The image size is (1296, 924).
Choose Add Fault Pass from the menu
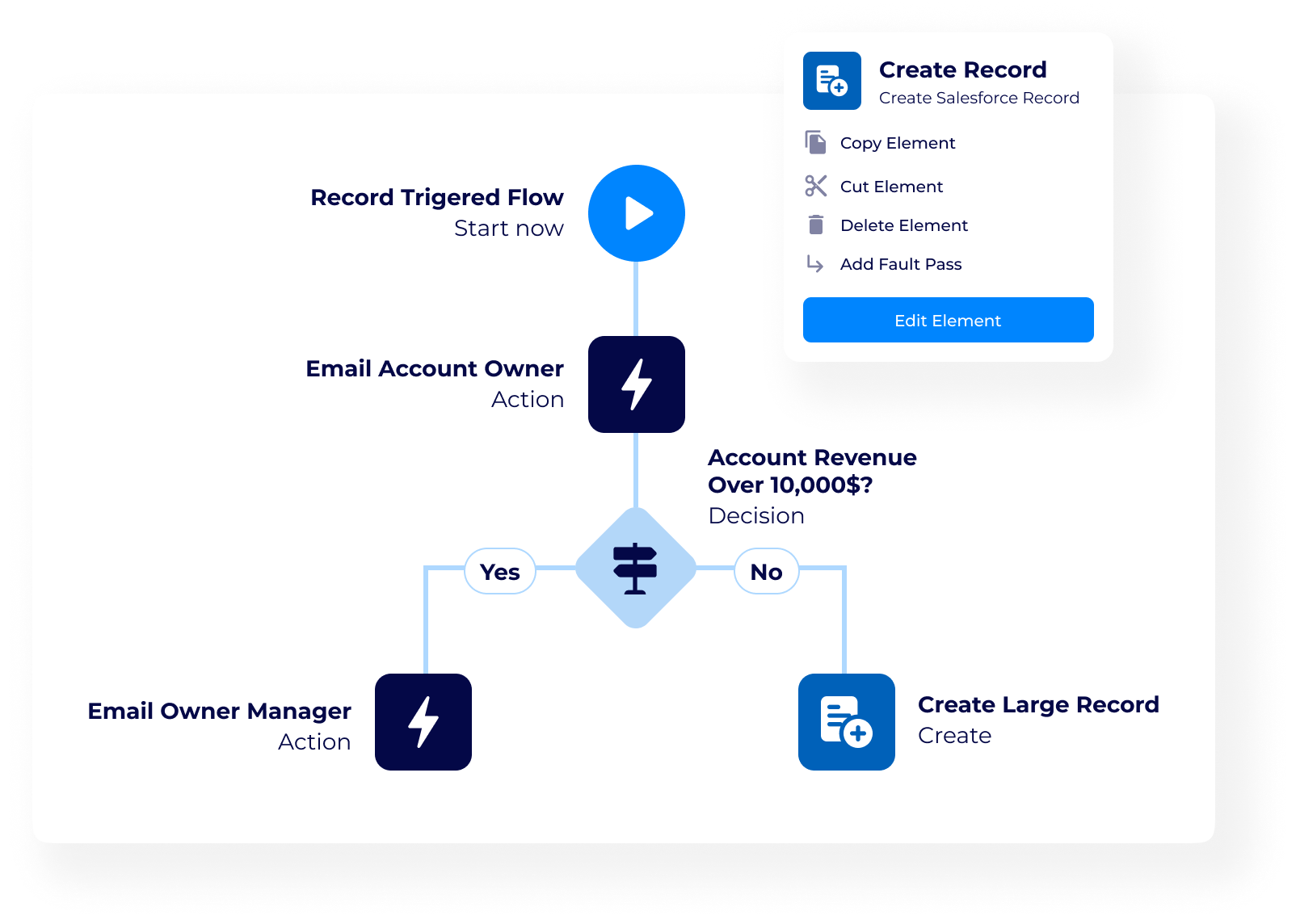click(x=901, y=264)
